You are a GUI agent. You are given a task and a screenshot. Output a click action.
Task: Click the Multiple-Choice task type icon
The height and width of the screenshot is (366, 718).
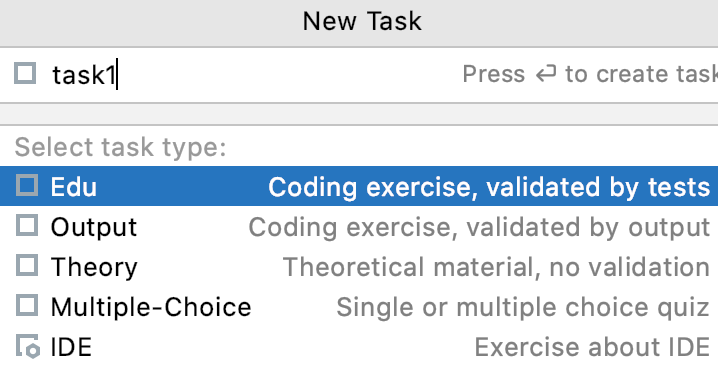pos(27,306)
